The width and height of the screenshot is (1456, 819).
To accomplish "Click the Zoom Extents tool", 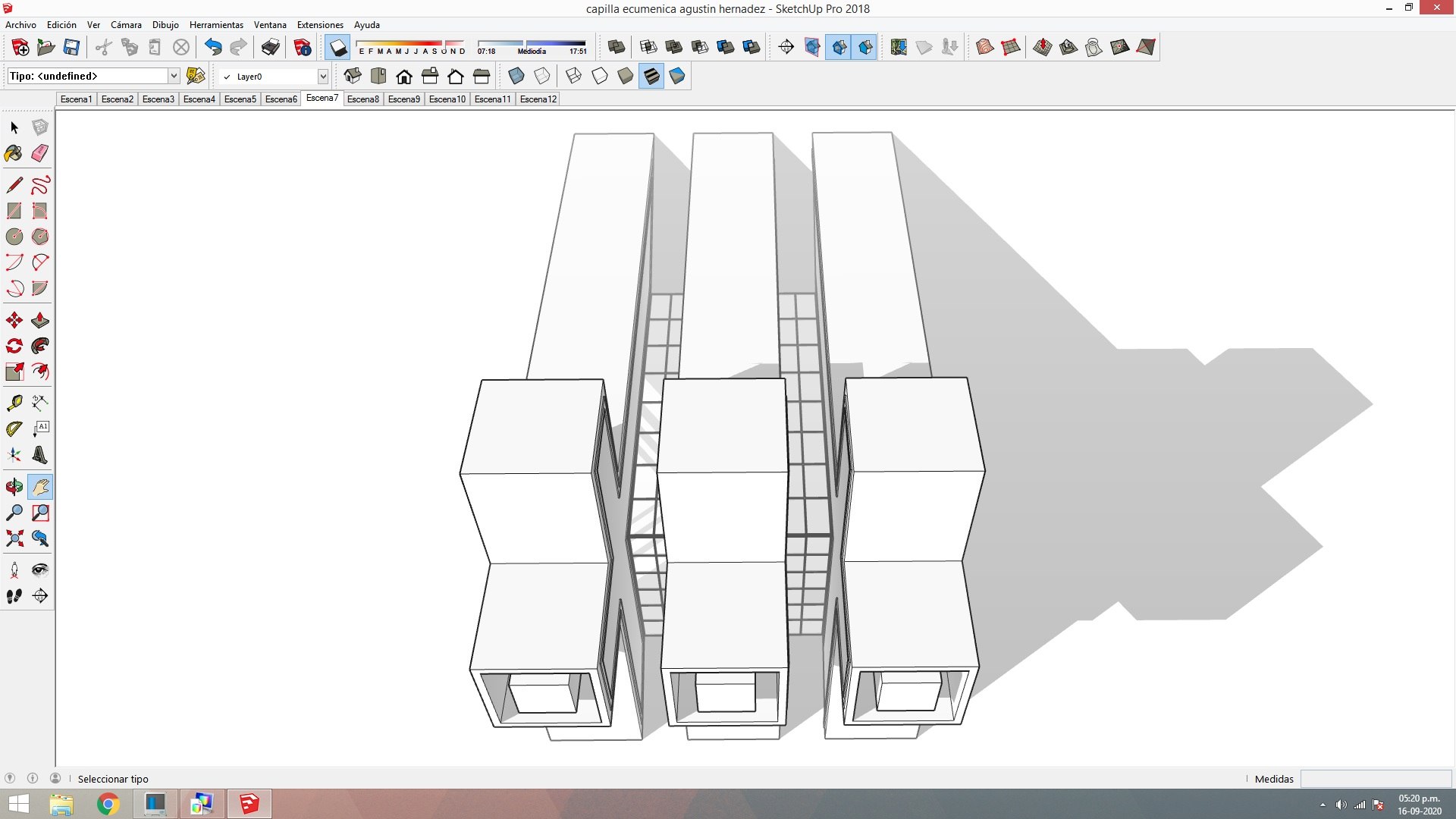I will point(14,538).
